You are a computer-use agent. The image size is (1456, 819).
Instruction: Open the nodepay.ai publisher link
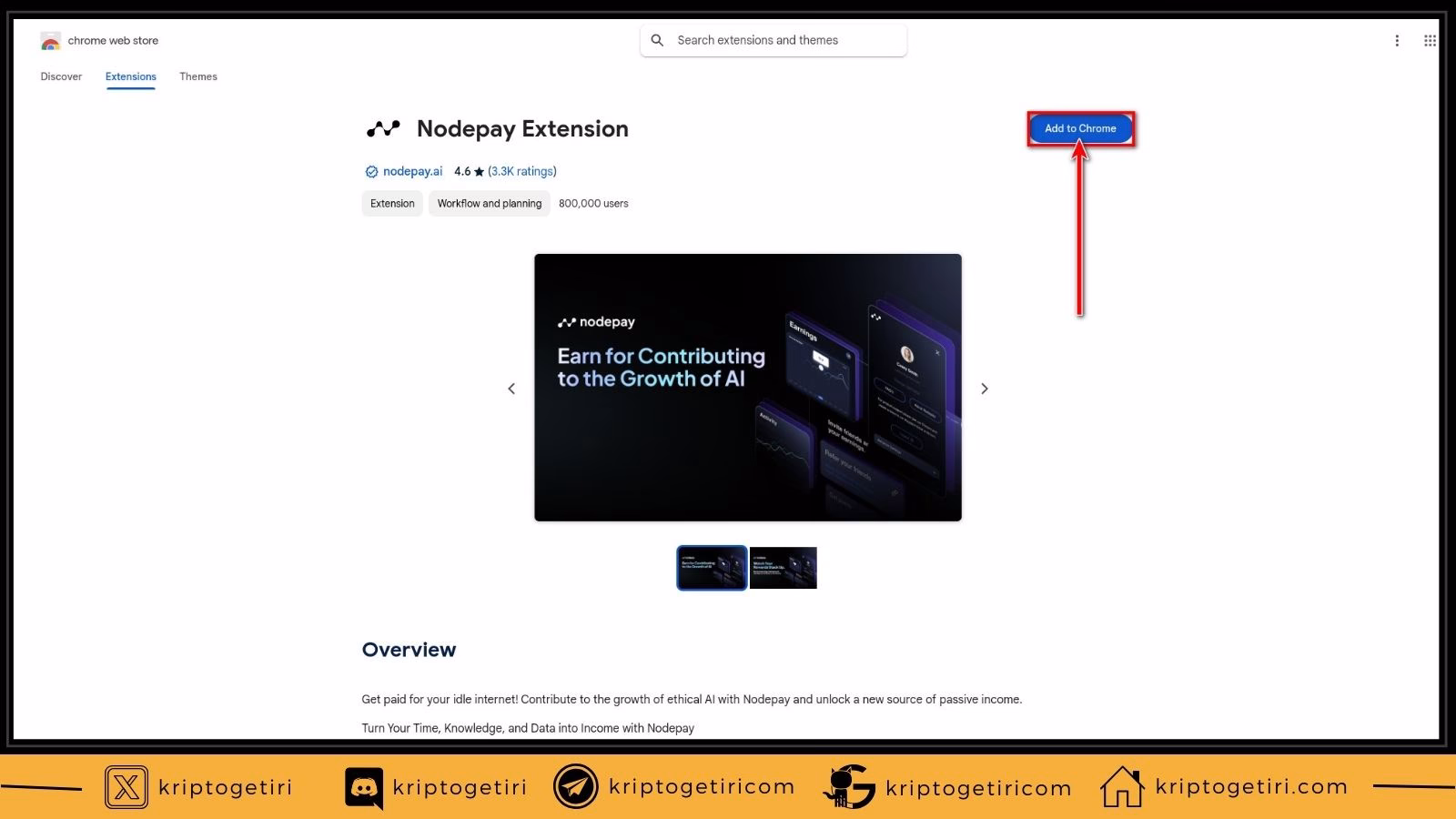click(x=411, y=171)
